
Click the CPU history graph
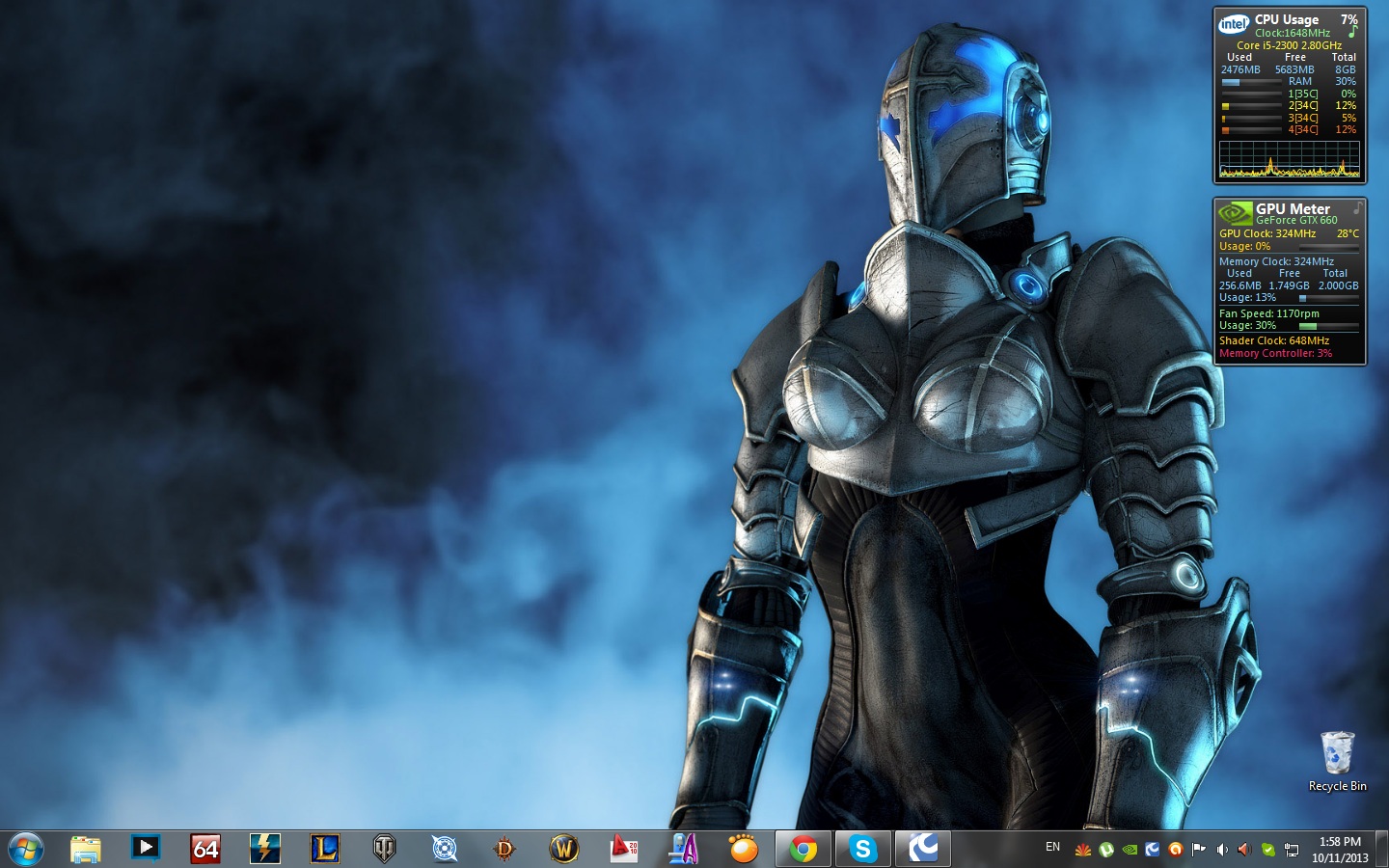tap(1290, 159)
